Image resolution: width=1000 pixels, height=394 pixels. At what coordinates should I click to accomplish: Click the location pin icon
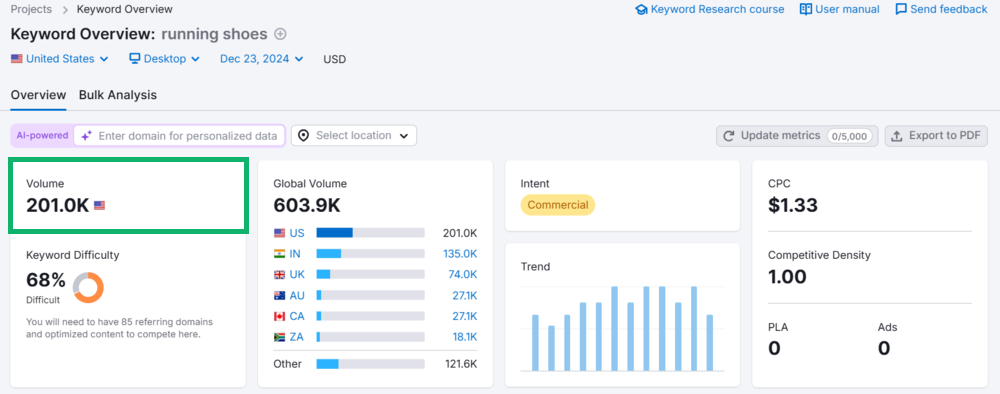pos(304,136)
